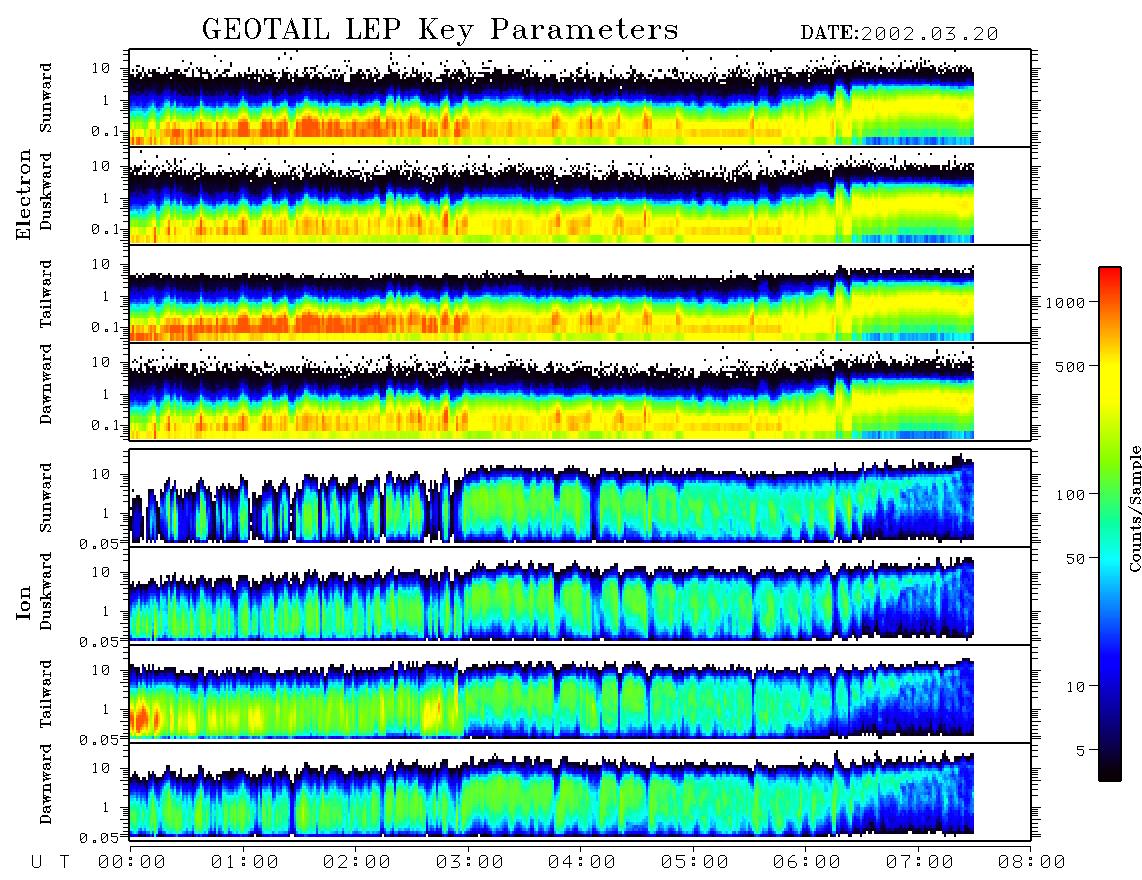Screen dimensions: 1142x880
Task: Click the 05:00 time tick label
Action: pyautogui.click(x=695, y=862)
